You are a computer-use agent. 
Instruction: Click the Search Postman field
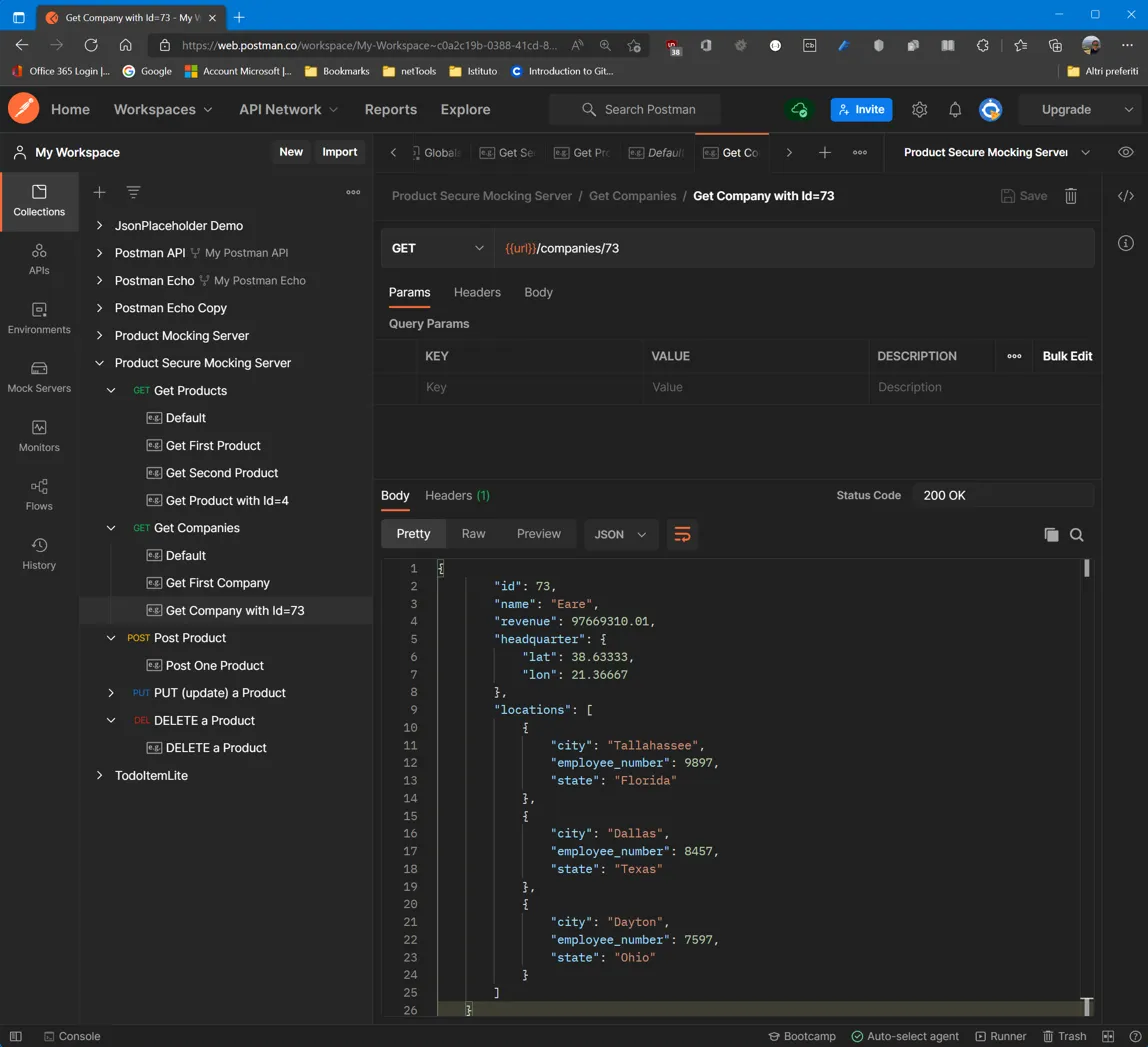(635, 110)
